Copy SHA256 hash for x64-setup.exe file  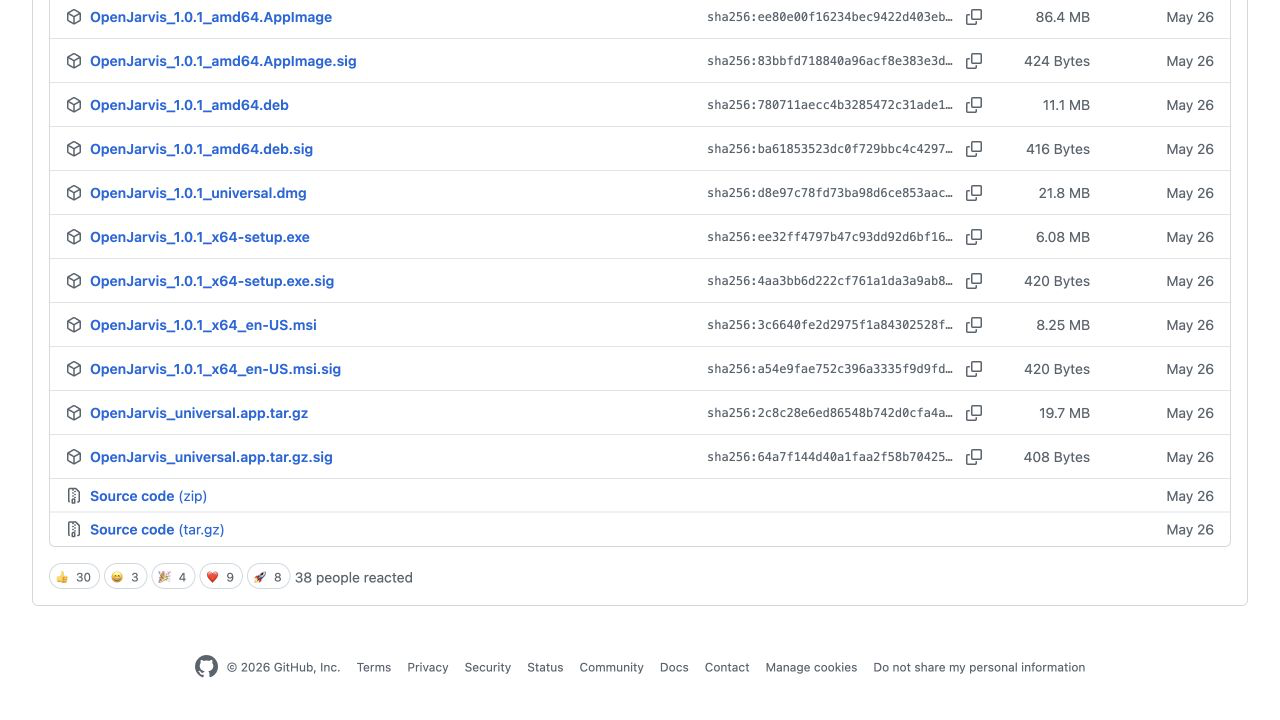point(974,237)
